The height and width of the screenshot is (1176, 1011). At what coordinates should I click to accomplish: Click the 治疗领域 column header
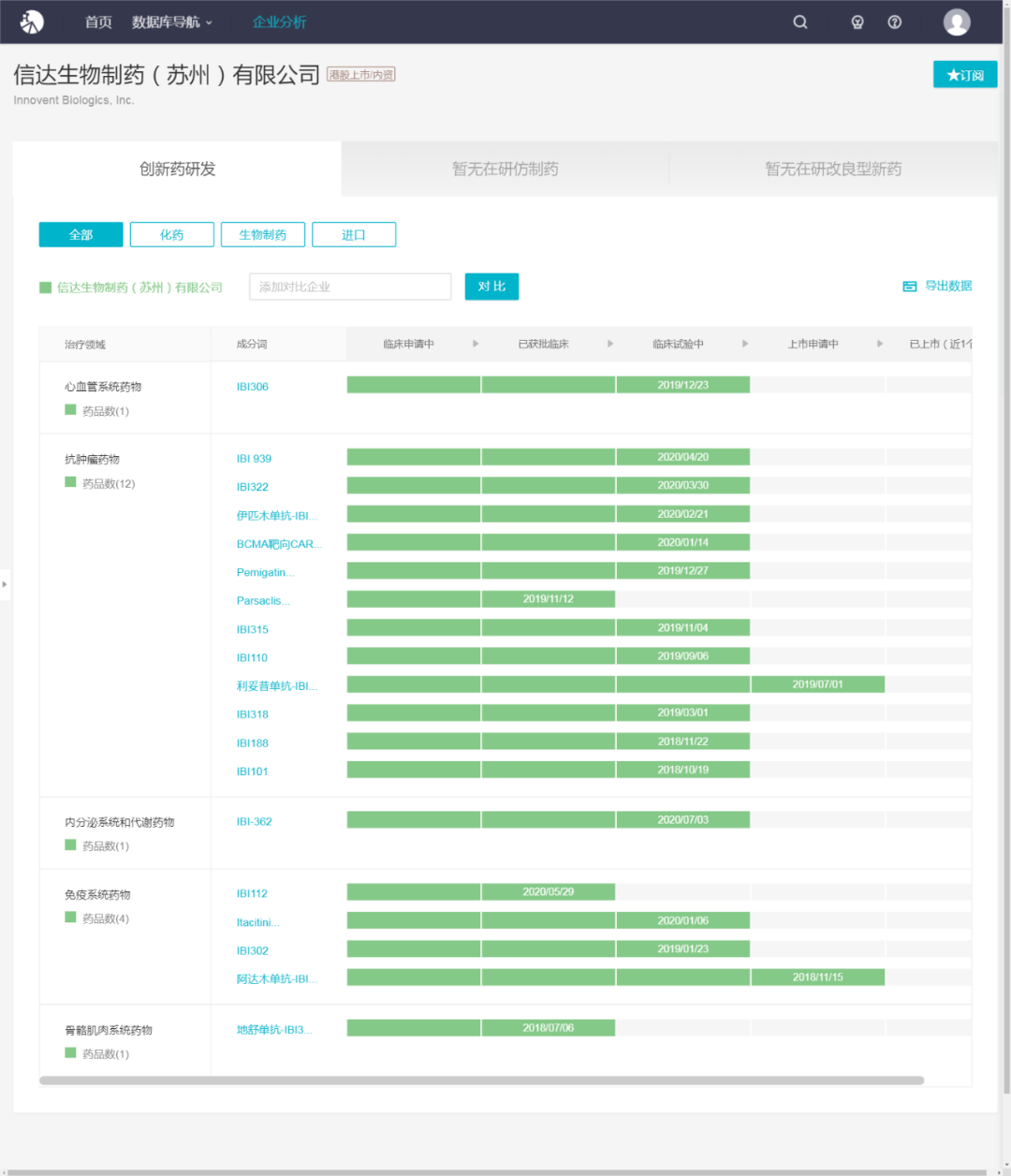click(85, 345)
